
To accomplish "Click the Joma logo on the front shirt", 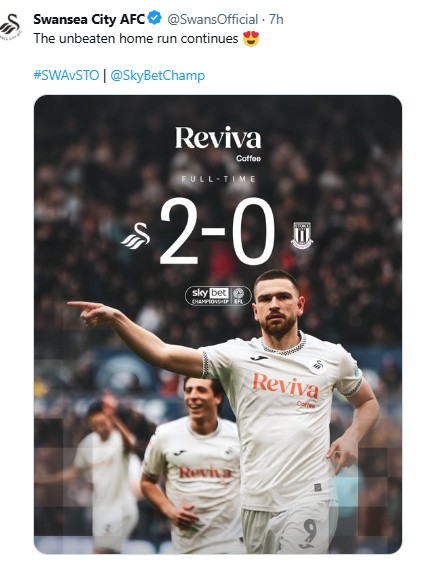I will pos(259,358).
